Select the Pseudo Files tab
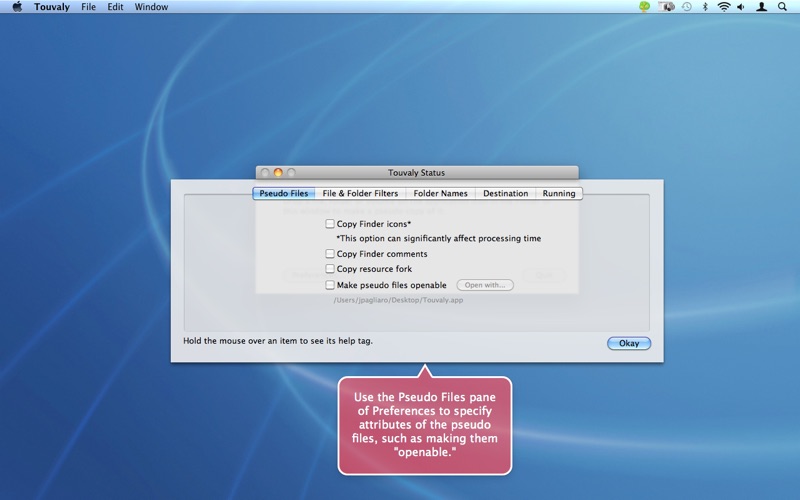This screenshot has height=500, width=800. coord(284,193)
